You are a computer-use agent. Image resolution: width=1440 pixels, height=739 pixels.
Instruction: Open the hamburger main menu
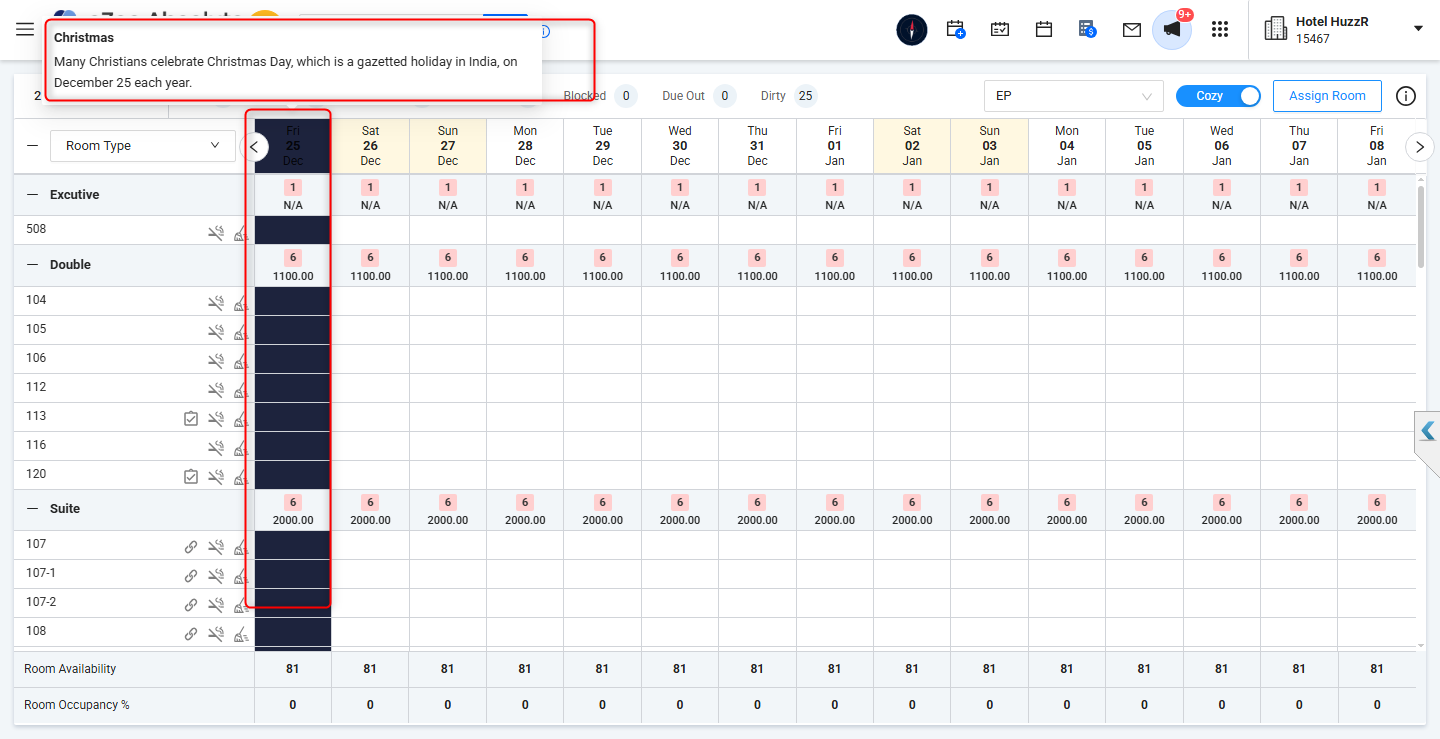(x=25, y=29)
